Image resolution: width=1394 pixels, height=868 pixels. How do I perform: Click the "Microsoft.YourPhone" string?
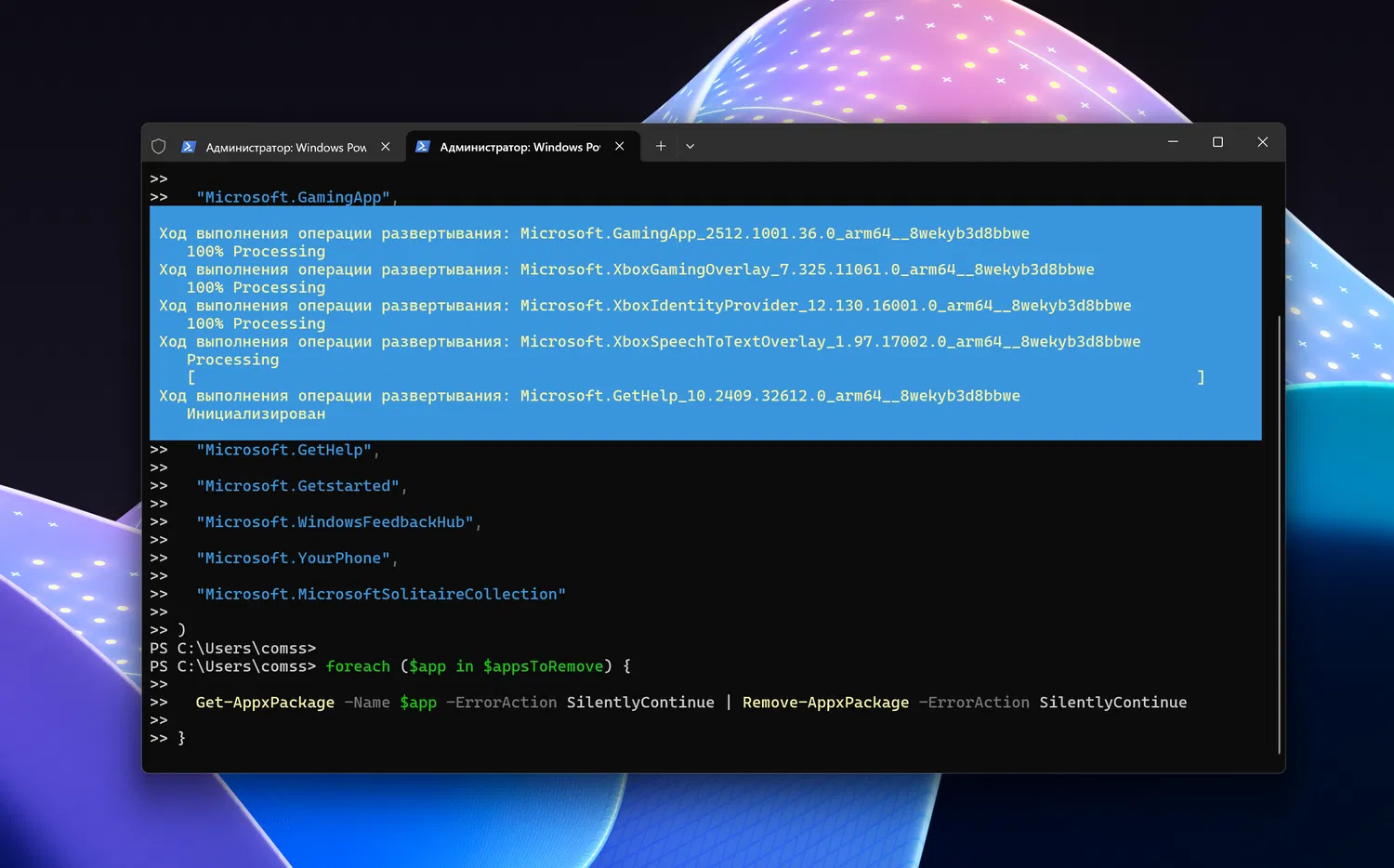coord(293,559)
